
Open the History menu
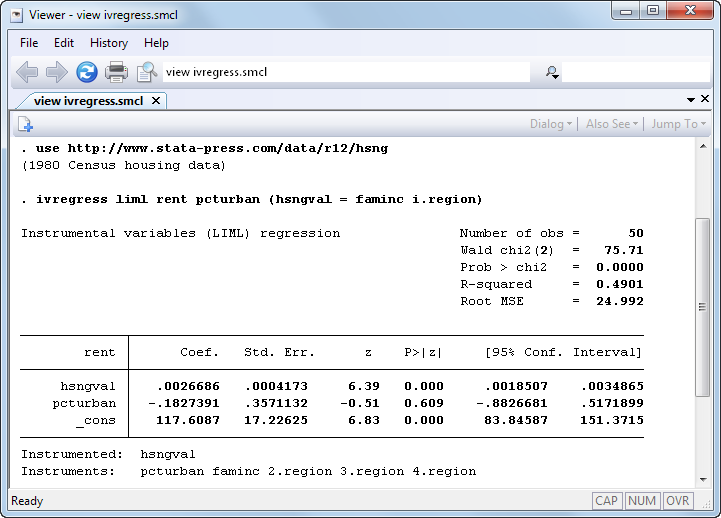point(109,43)
